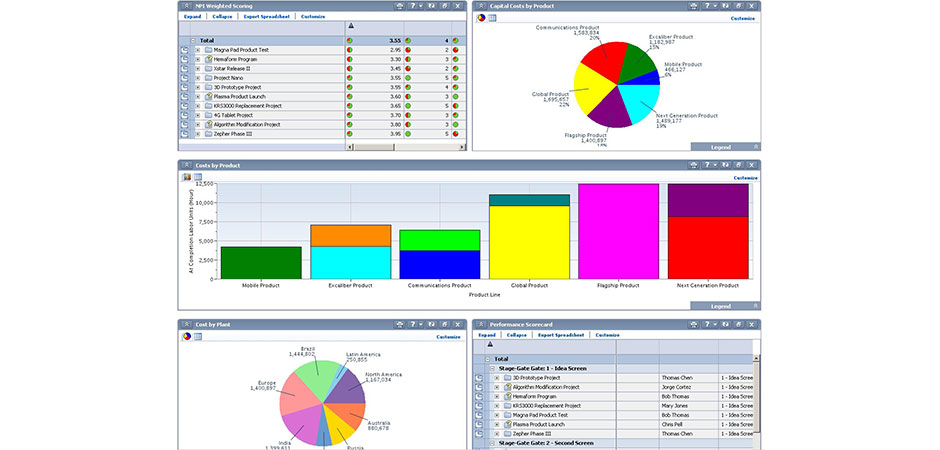Expand Hemaform Program row in NPI Weighted Scoring
This screenshot has width=940, height=450.
point(198,60)
